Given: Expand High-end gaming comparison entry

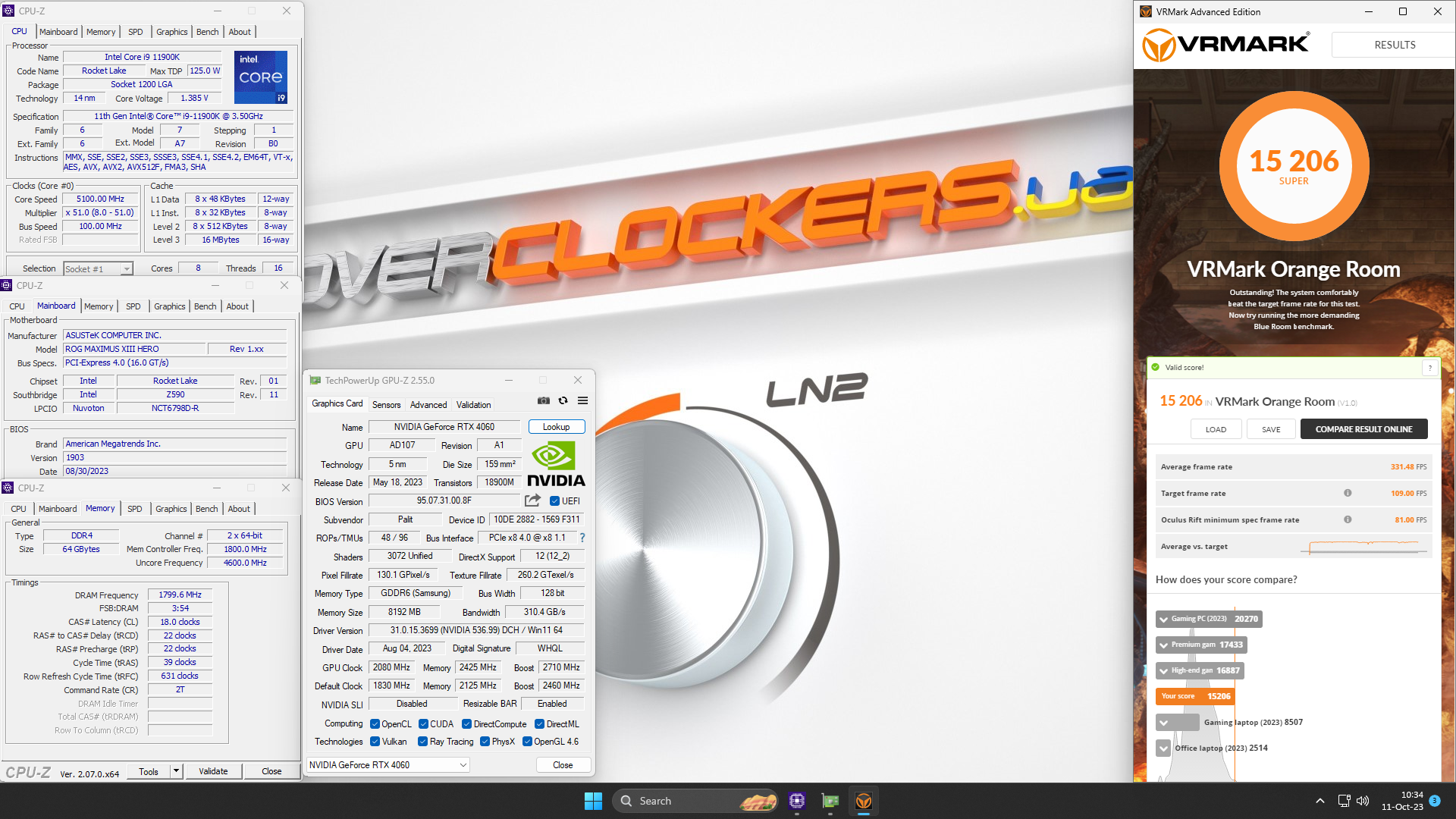Looking at the screenshot, I should coord(1163,670).
